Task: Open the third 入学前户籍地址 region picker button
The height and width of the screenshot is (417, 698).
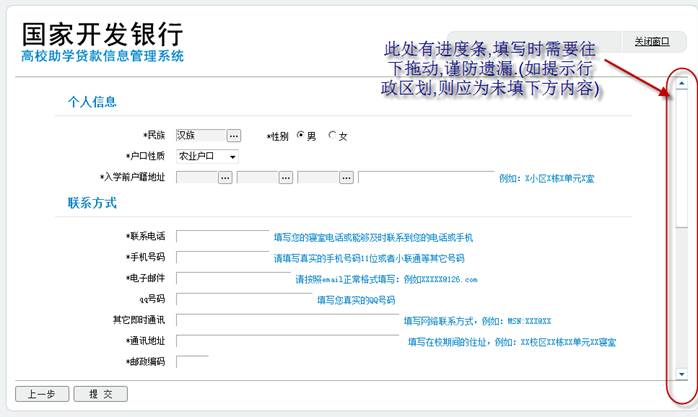Action: click(x=347, y=177)
